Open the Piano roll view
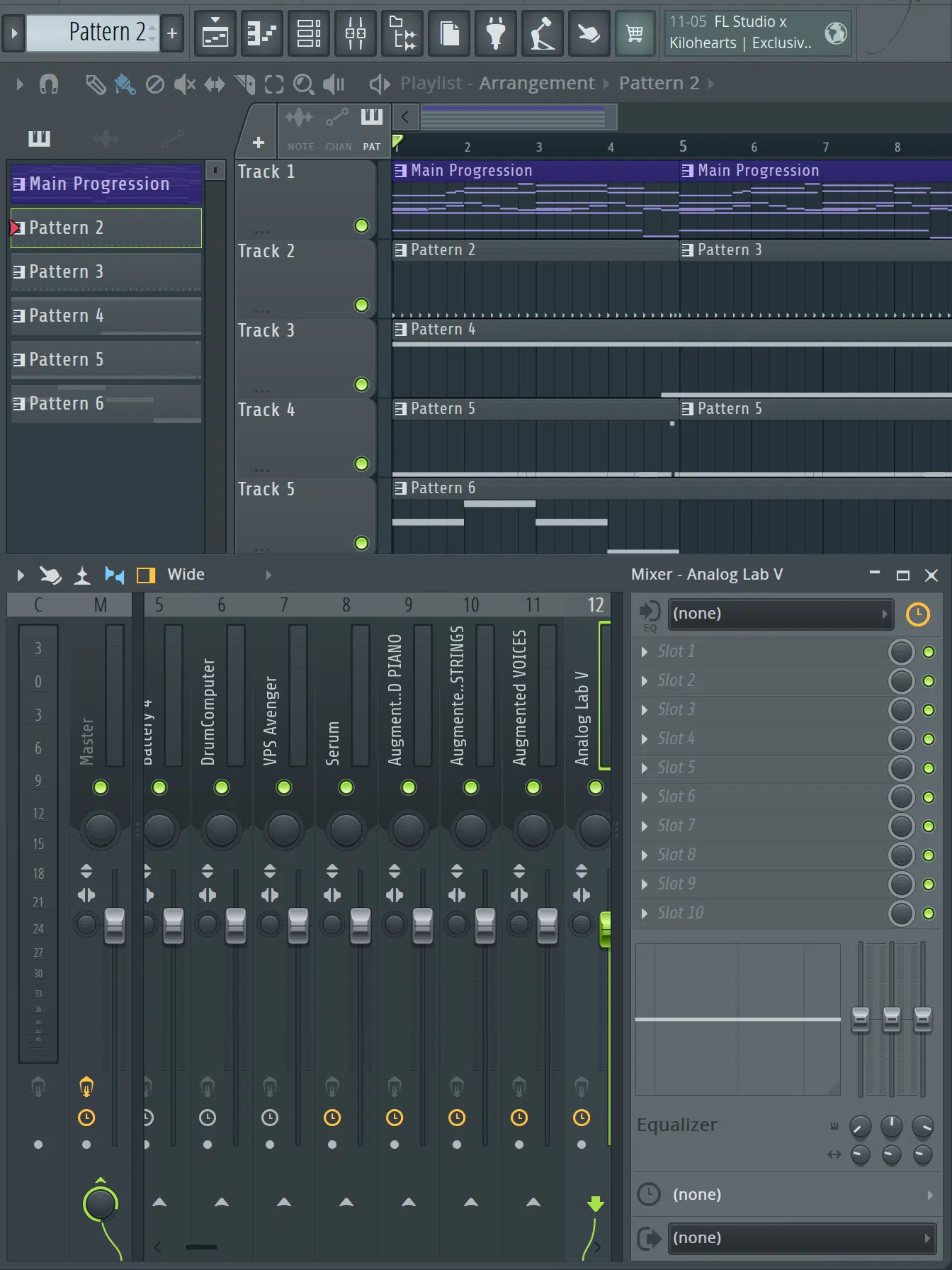The height and width of the screenshot is (1270, 952). (x=261, y=33)
